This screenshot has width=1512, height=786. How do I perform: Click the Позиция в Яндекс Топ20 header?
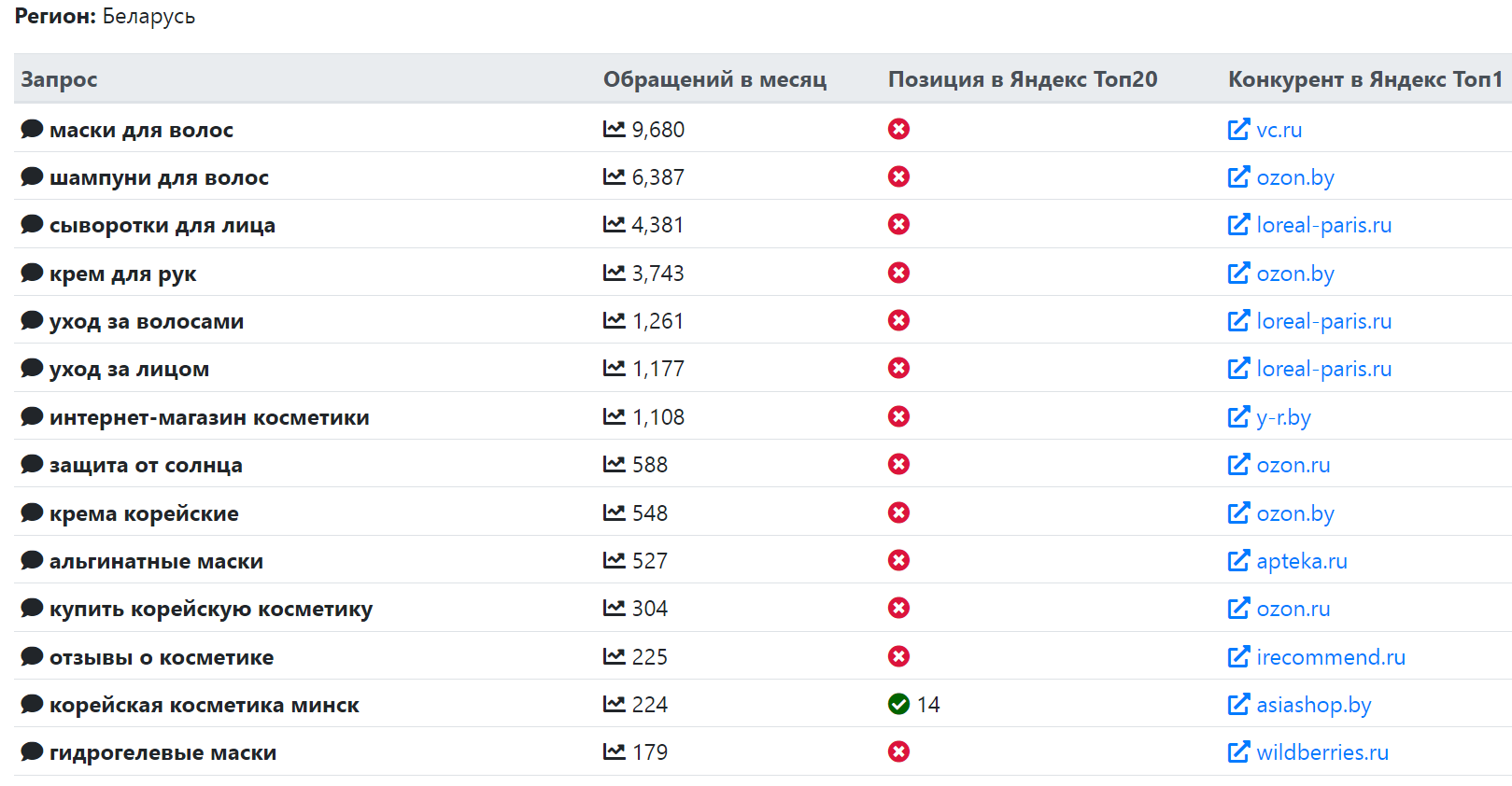(x=1022, y=79)
